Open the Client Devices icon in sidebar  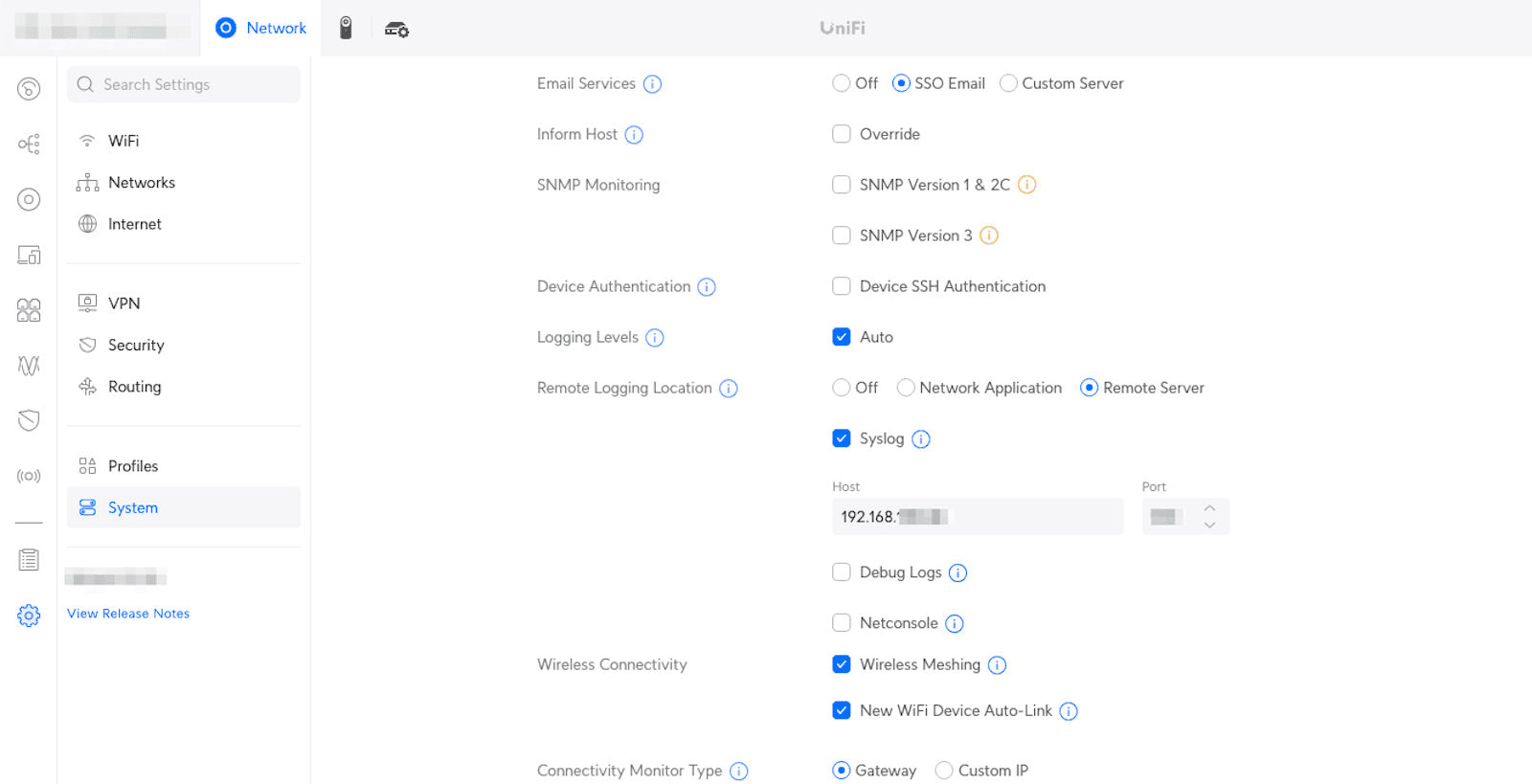coord(29,255)
